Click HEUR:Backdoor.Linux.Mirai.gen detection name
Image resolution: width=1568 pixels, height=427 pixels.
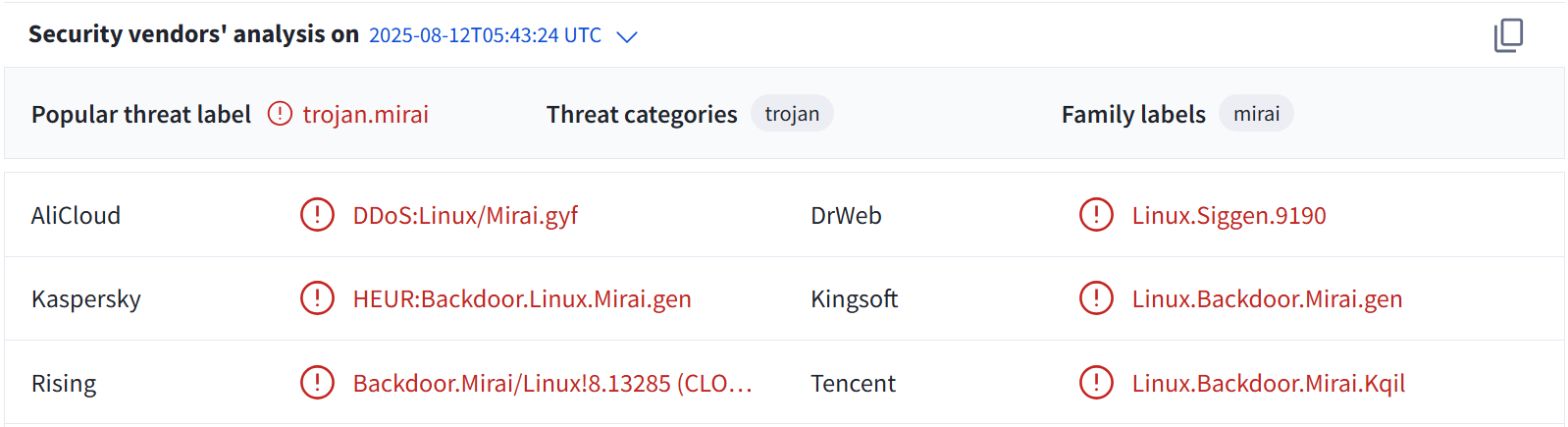click(x=522, y=299)
